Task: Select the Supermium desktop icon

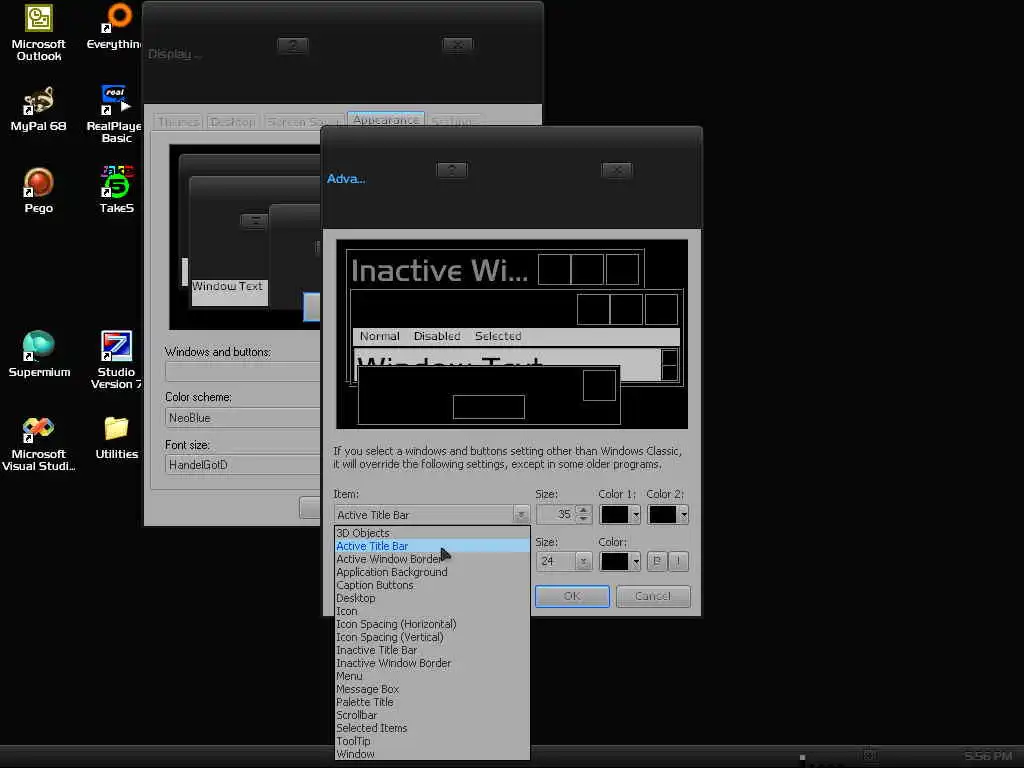Action: [39, 355]
